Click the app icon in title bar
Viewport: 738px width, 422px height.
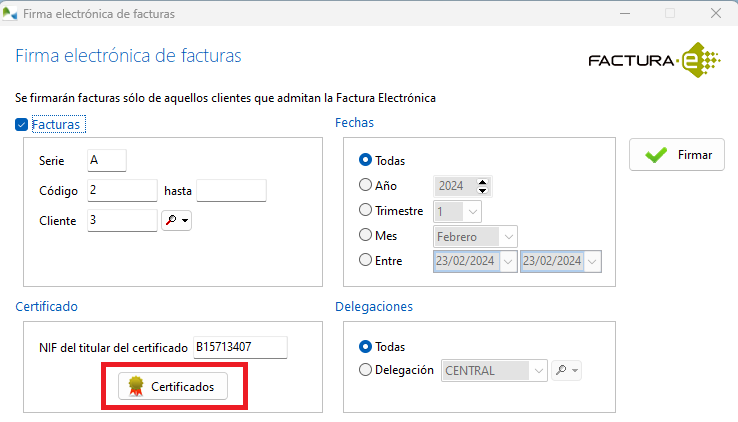point(11,13)
